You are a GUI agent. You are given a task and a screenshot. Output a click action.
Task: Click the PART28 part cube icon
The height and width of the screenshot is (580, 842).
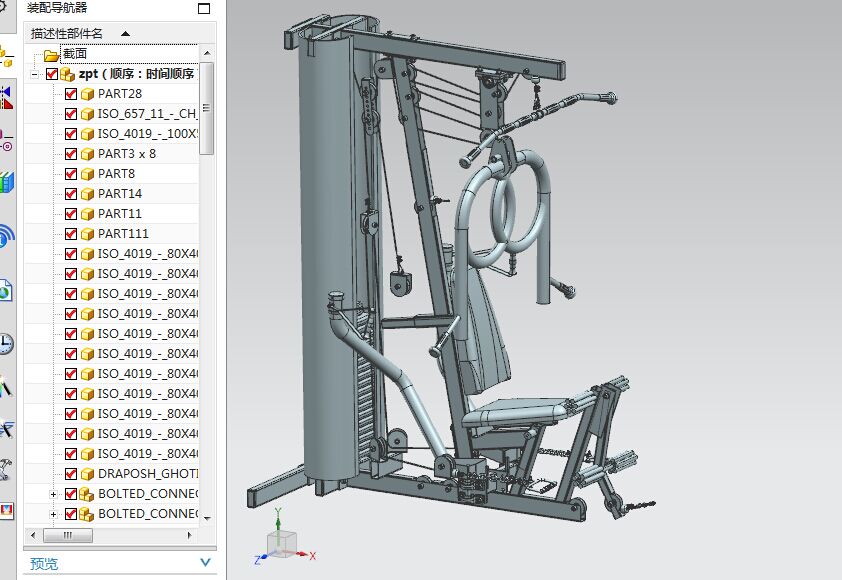(87, 95)
